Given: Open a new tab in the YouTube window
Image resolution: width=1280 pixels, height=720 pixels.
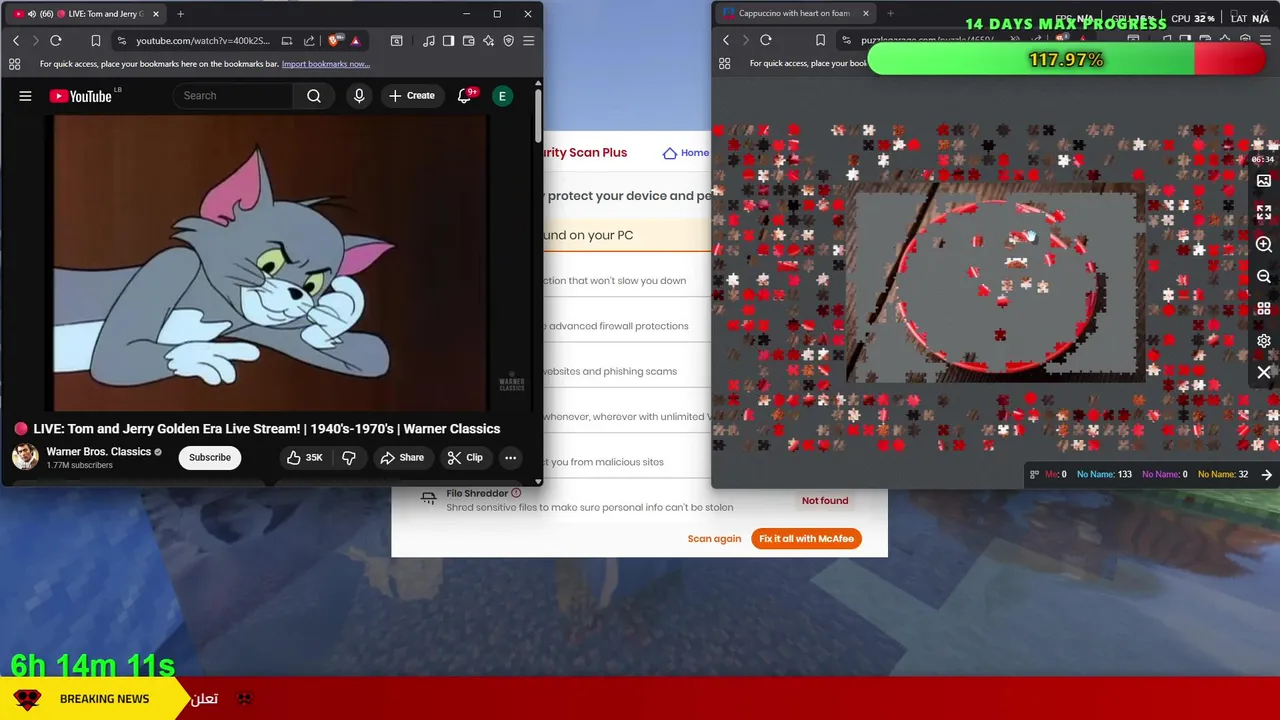Looking at the screenshot, I should point(181,14).
